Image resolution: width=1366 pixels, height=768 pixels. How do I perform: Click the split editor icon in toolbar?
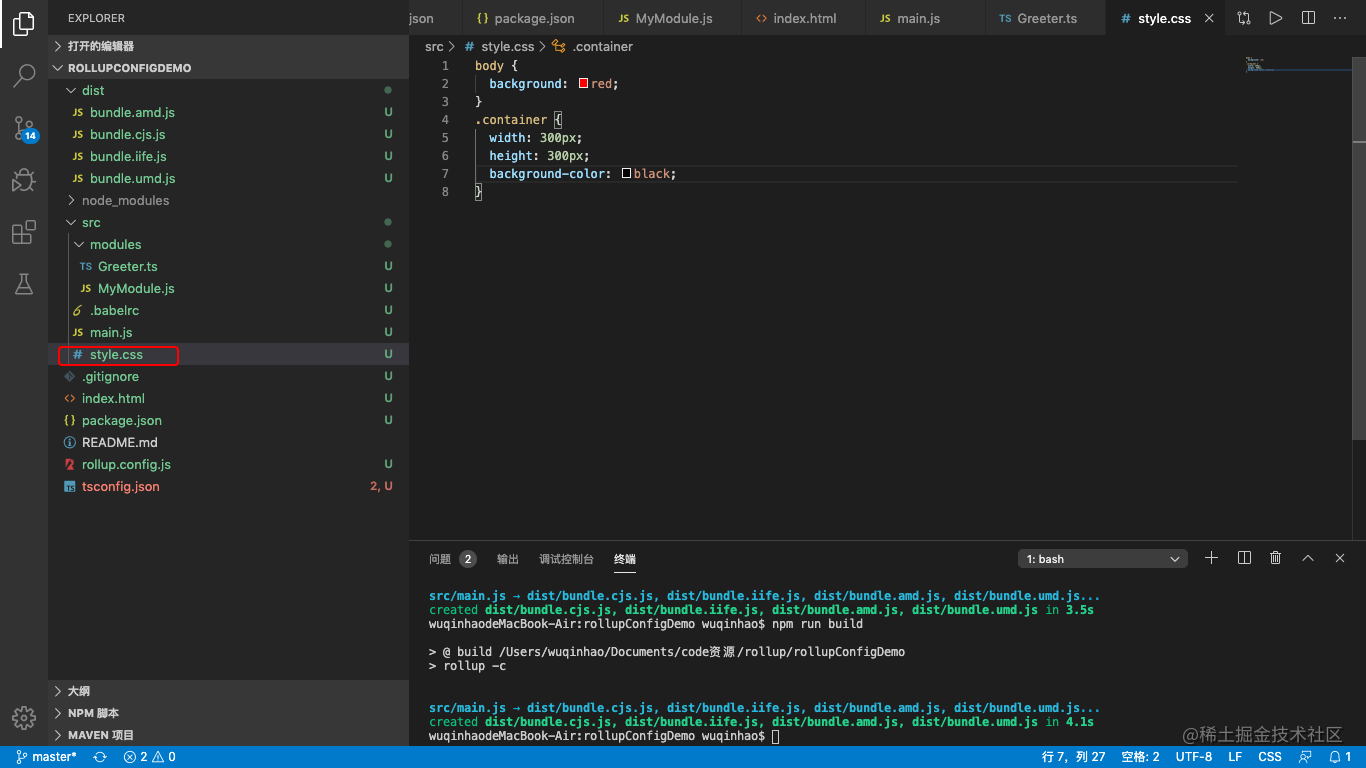click(x=1308, y=18)
